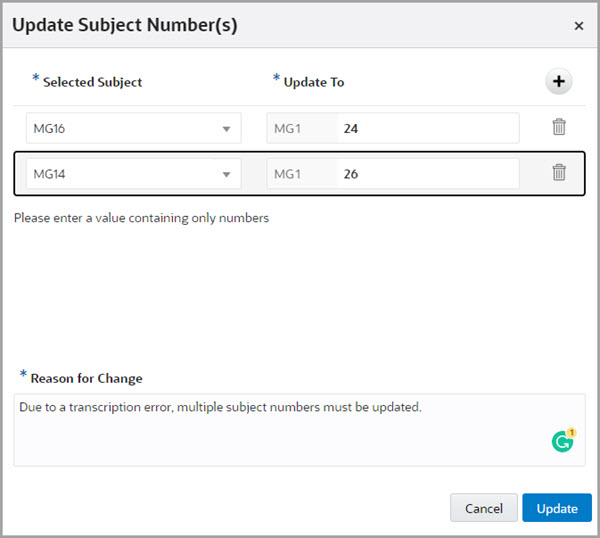Click the Update To field containing 26
Image resolution: width=600 pixels, height=538 pixels.
427,173
